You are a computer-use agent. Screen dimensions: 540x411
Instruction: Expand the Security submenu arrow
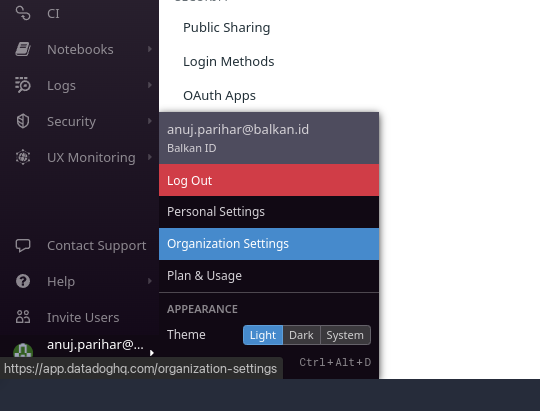pyautogui.click(x=150, y=121)
